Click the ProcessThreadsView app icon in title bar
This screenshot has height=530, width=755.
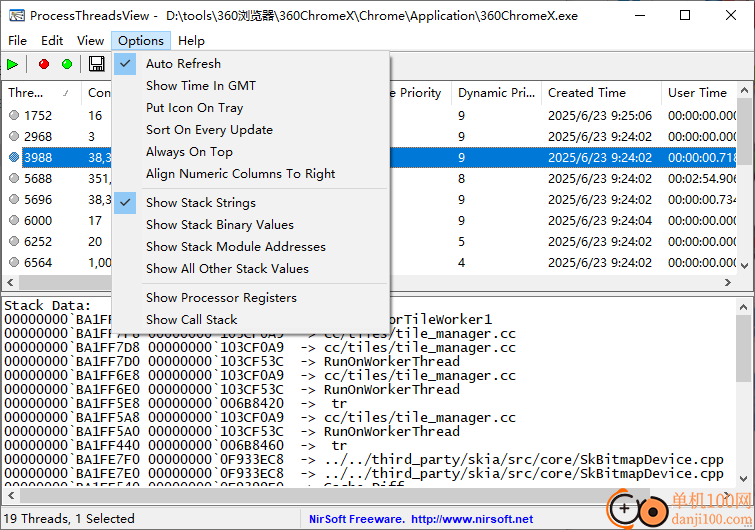pos(17,15)
